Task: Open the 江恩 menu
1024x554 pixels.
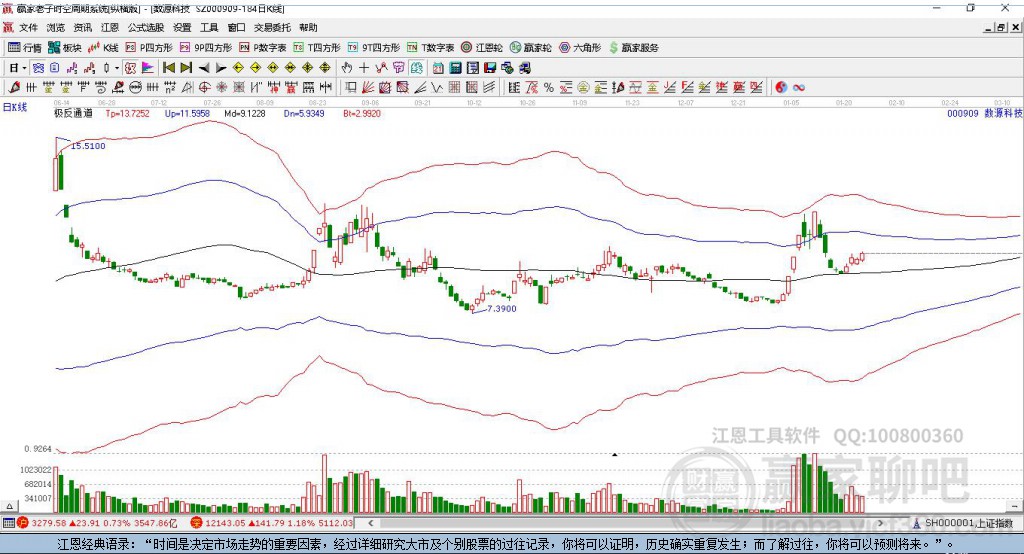Action: coord(110,28)
